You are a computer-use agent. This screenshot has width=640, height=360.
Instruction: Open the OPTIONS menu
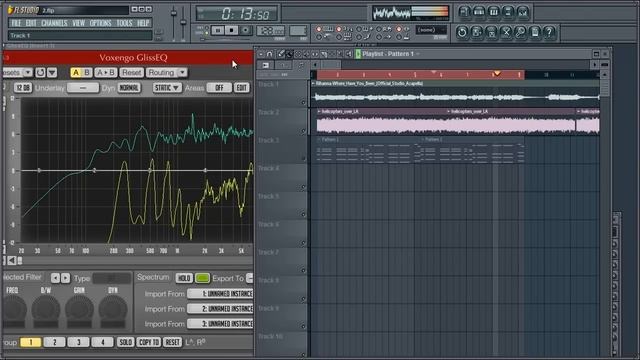click(100, 23)
